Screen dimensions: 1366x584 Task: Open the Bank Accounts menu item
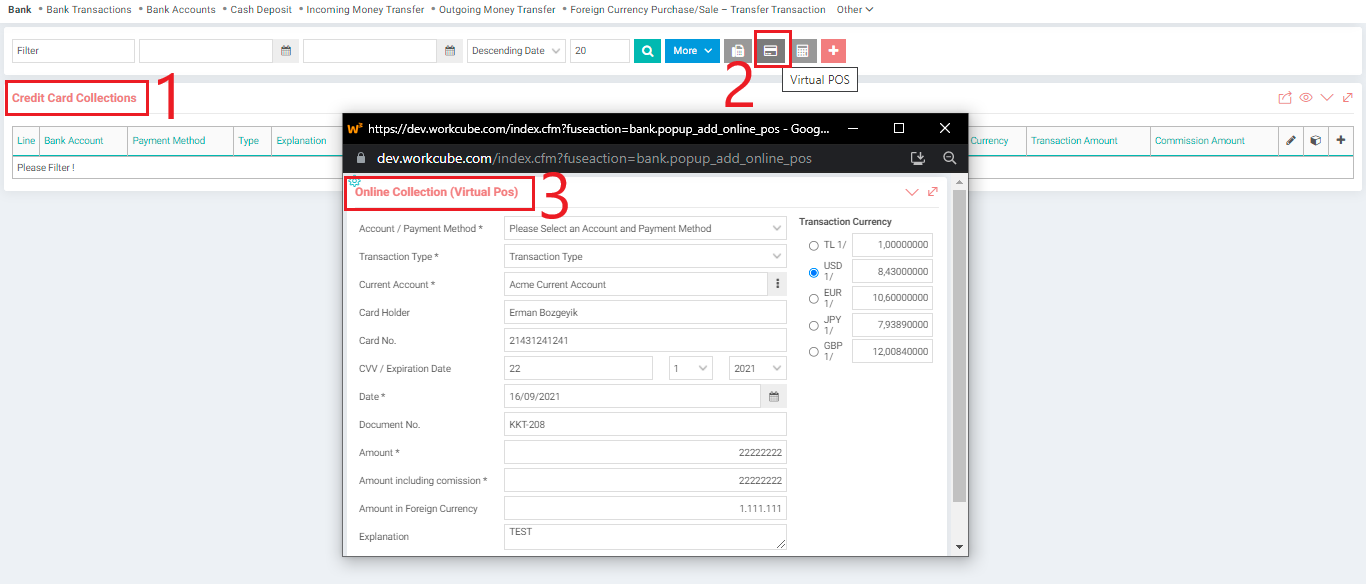[181, 10]
